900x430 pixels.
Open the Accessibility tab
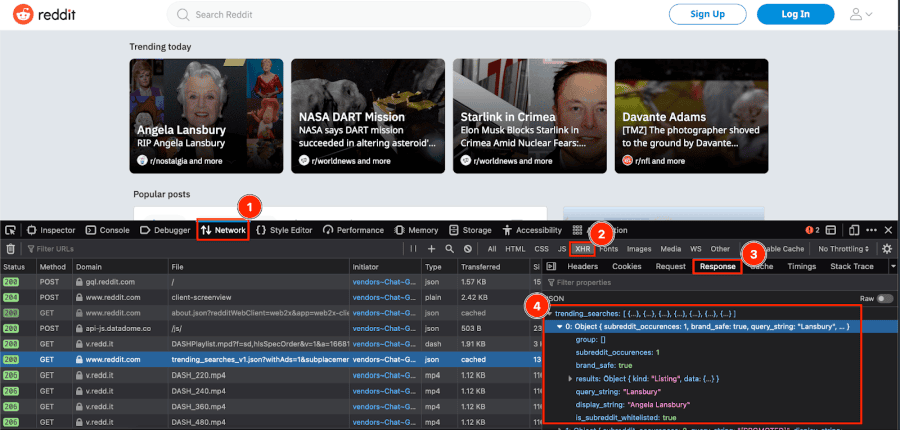click(532, 230)
